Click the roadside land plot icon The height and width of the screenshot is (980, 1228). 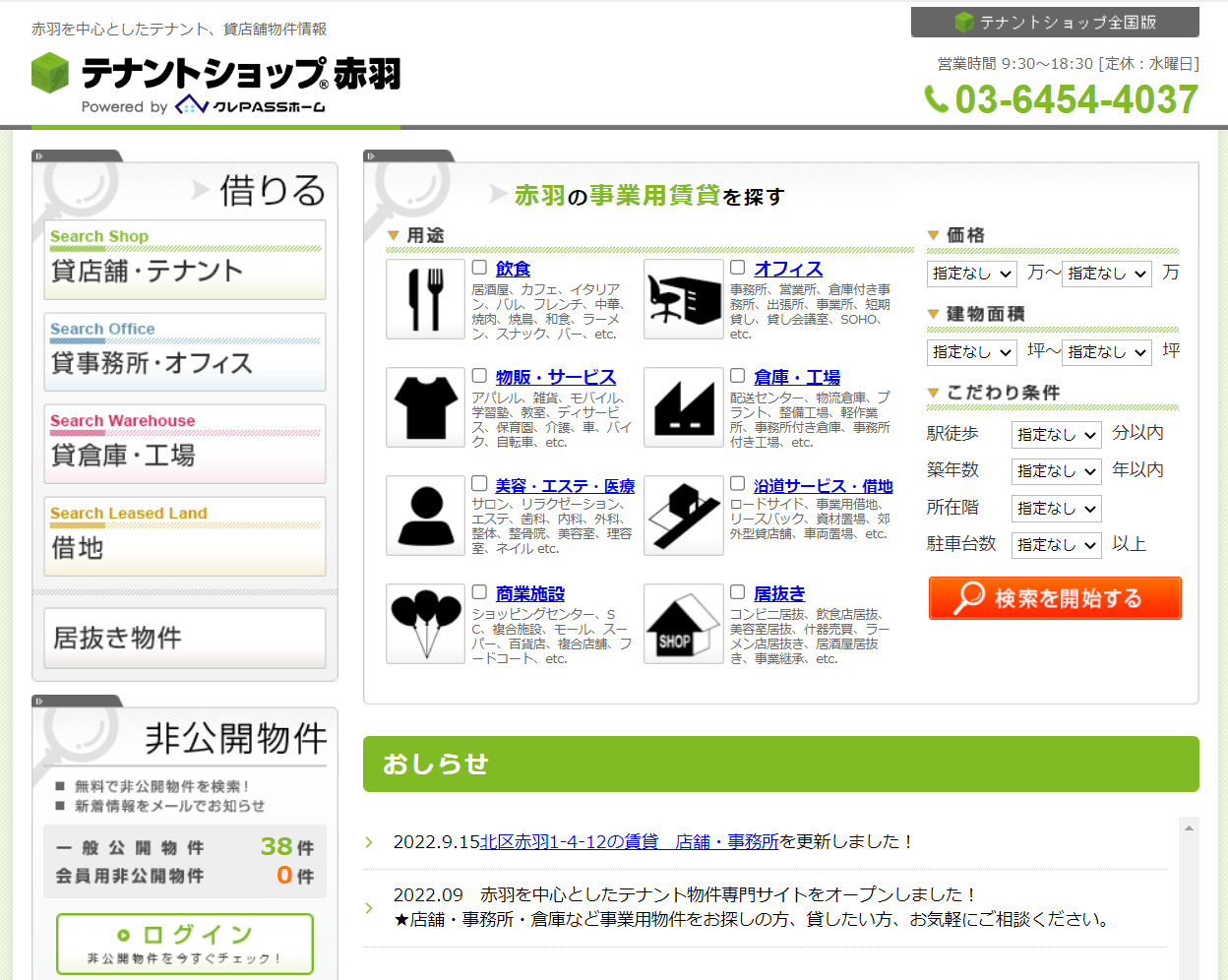683,516
